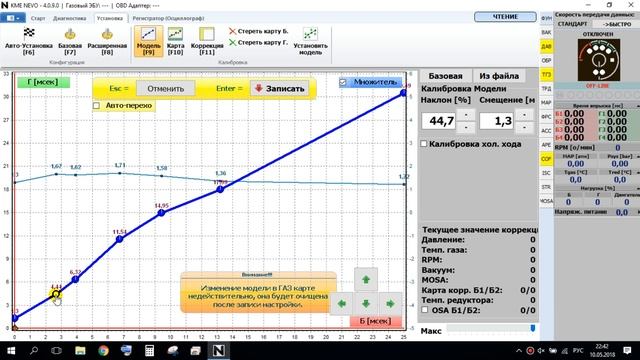The height and width of the screenshot is (360, 640).
Task: Show hidden system tray icons chevron
Action: coord(519,351)
